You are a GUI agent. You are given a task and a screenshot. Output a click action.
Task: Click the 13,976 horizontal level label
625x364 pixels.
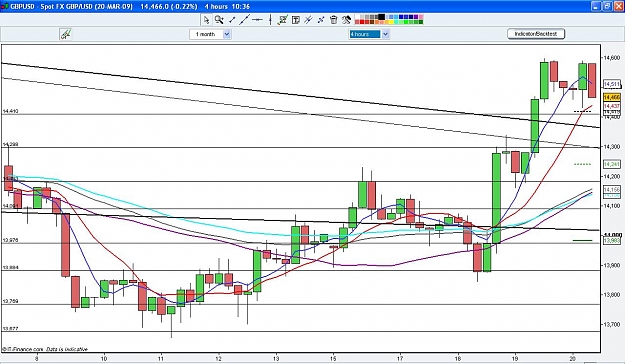coord(10,240)
